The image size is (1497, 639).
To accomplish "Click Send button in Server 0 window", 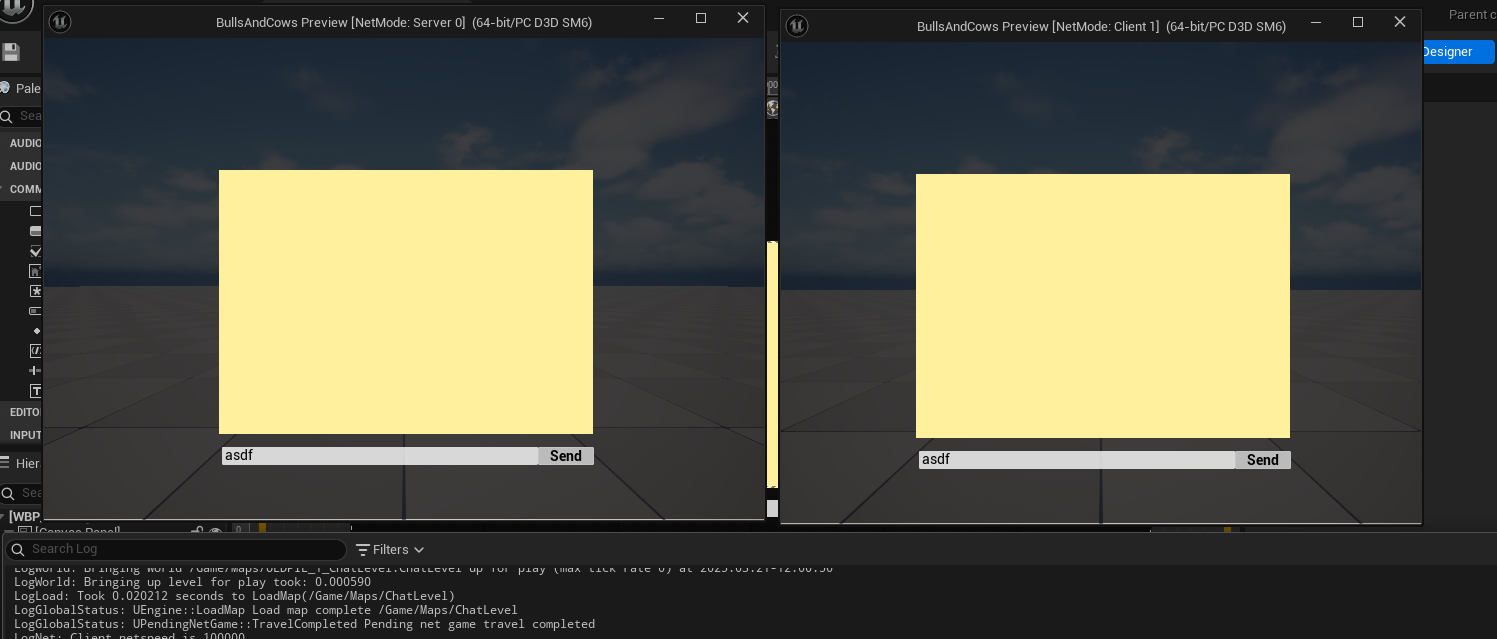I will (x=566, y=456).
